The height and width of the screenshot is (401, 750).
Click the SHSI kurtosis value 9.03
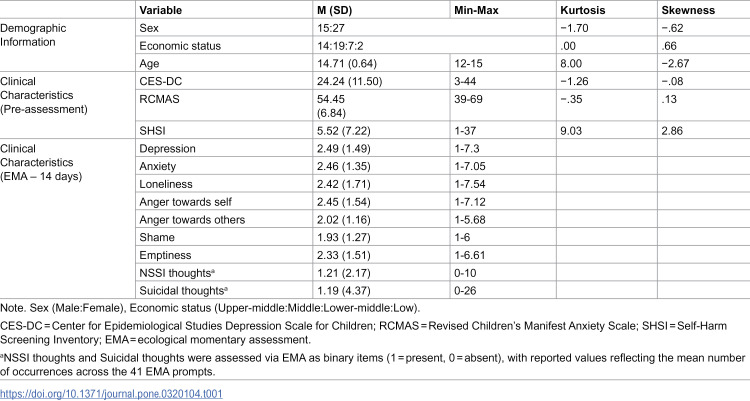571,131
